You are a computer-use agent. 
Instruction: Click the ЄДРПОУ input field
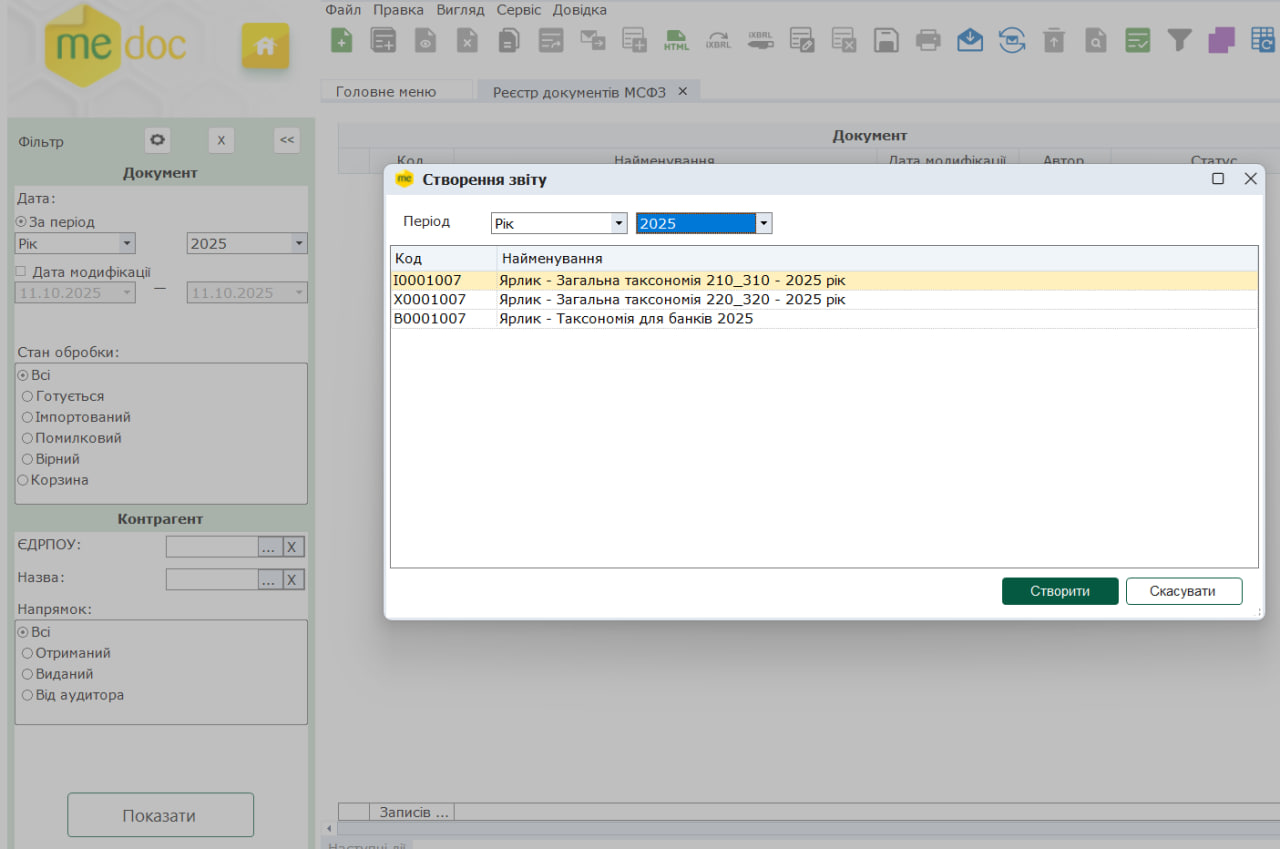coord(211,547)
